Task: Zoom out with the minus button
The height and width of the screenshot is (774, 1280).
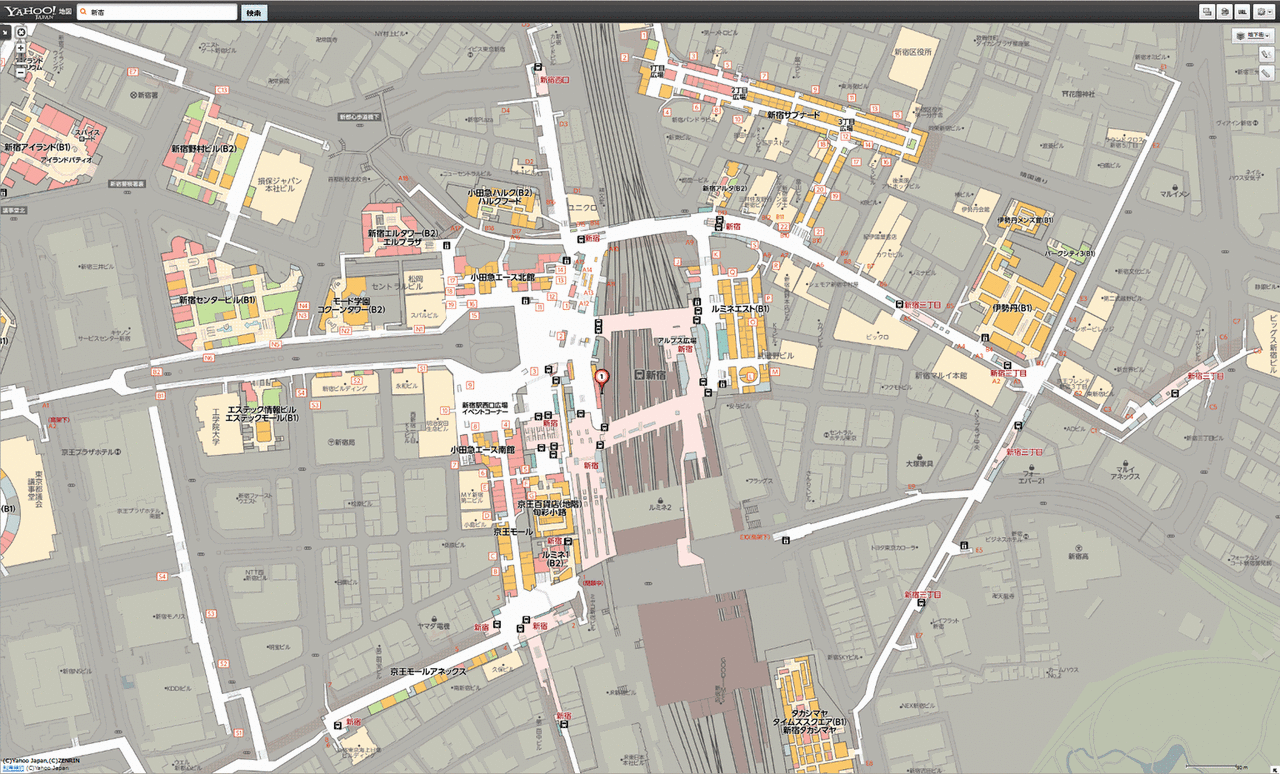Action: tap(21, 72)
